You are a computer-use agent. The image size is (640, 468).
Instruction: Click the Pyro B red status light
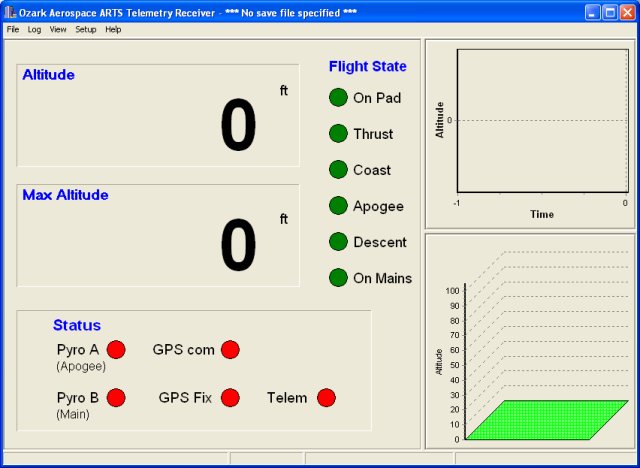[x=116, y=397]
